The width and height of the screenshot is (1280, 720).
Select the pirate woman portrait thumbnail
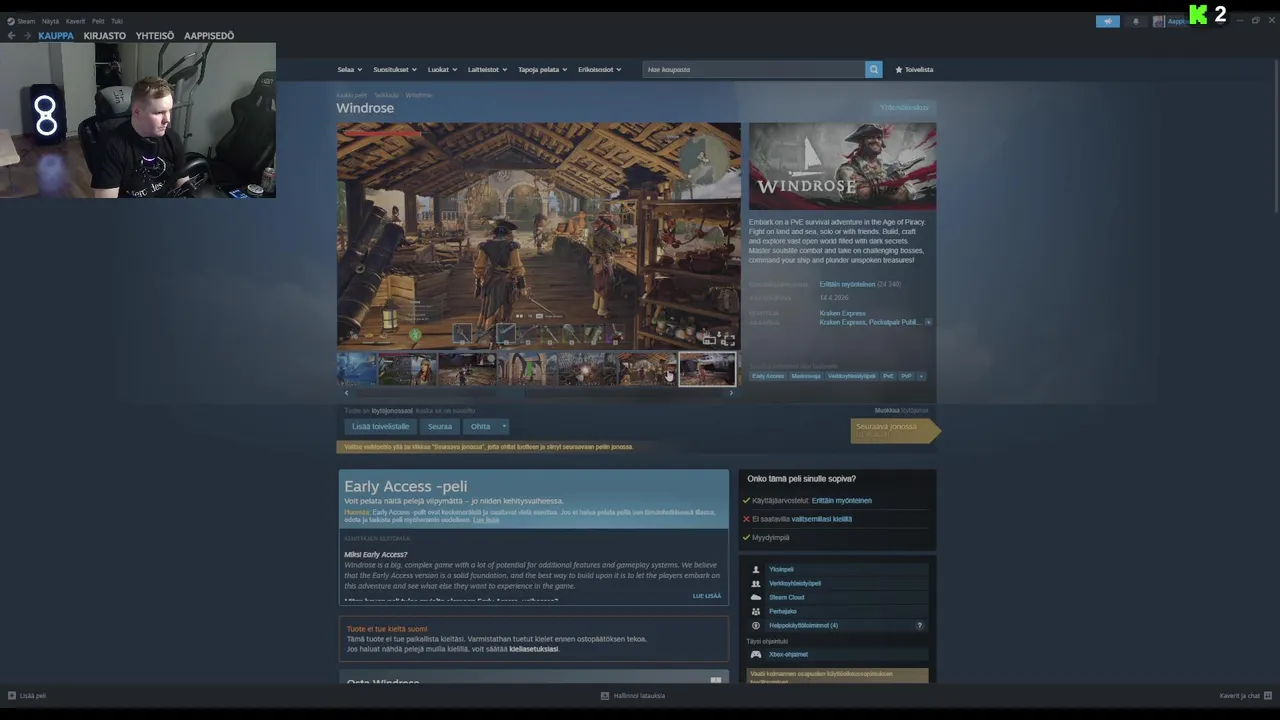[x=408, y=369]
